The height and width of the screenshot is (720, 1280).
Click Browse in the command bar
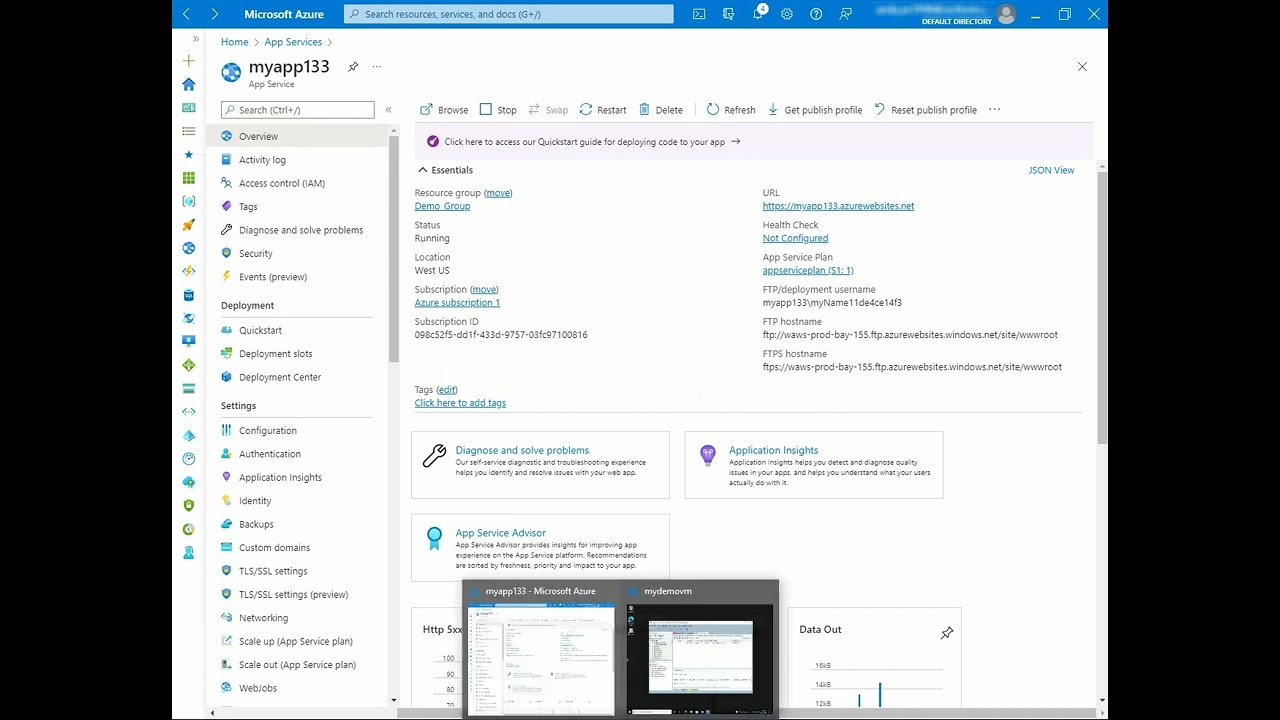click(x=444, y=110)
